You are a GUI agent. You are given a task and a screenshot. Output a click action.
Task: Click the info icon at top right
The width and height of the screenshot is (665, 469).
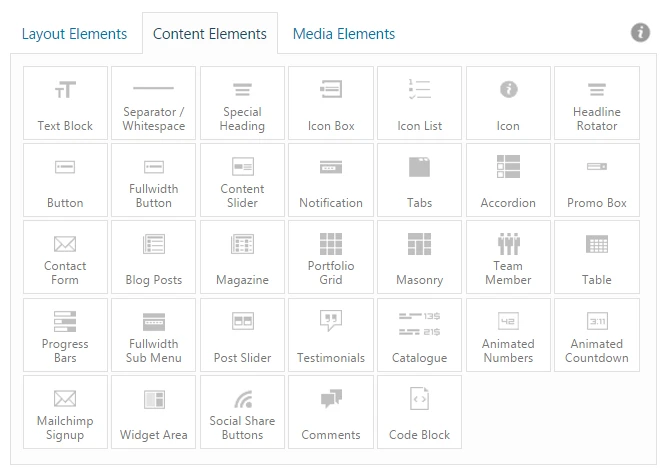point(640,33)
